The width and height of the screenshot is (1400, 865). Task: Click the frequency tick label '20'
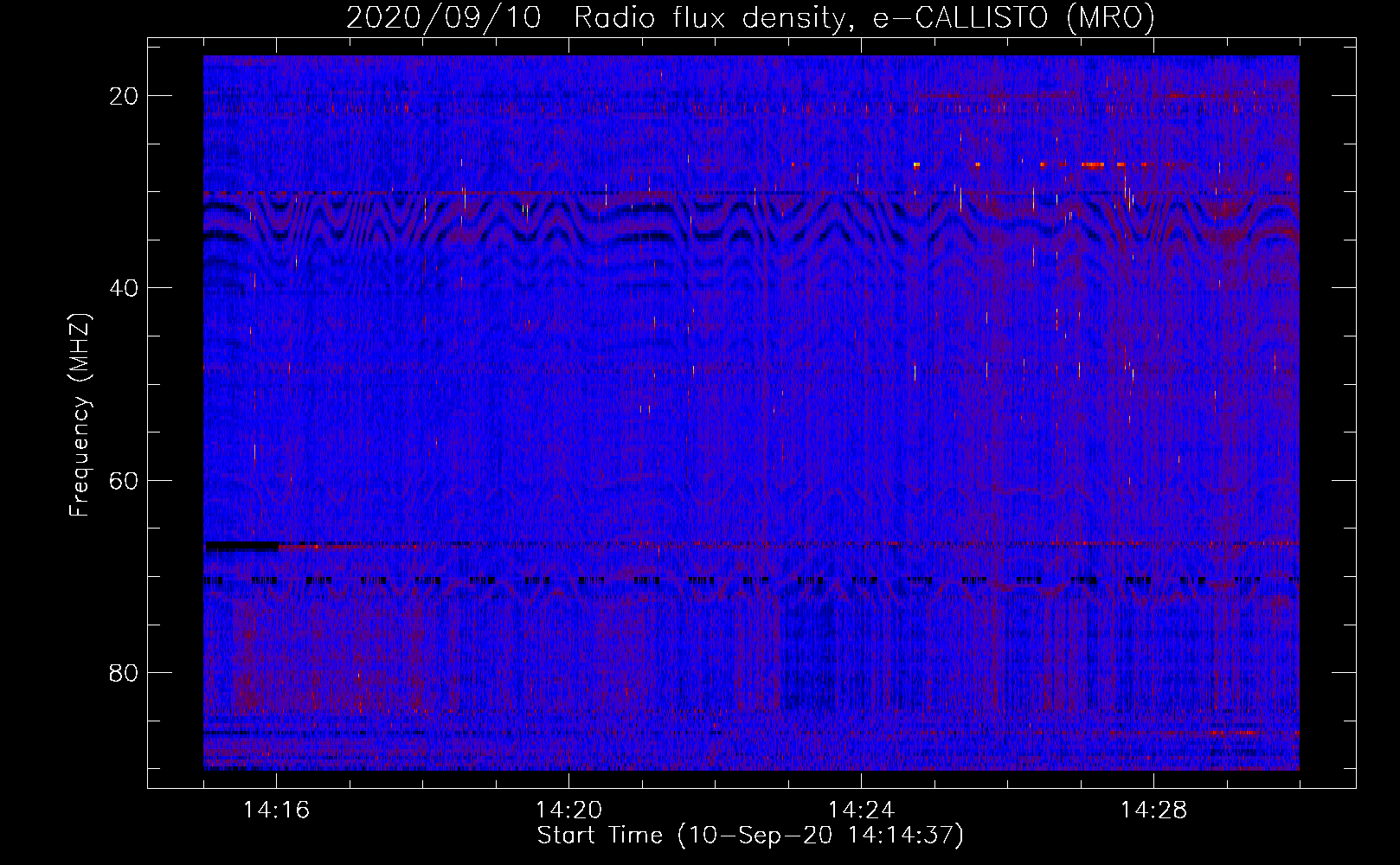point(125,96)
